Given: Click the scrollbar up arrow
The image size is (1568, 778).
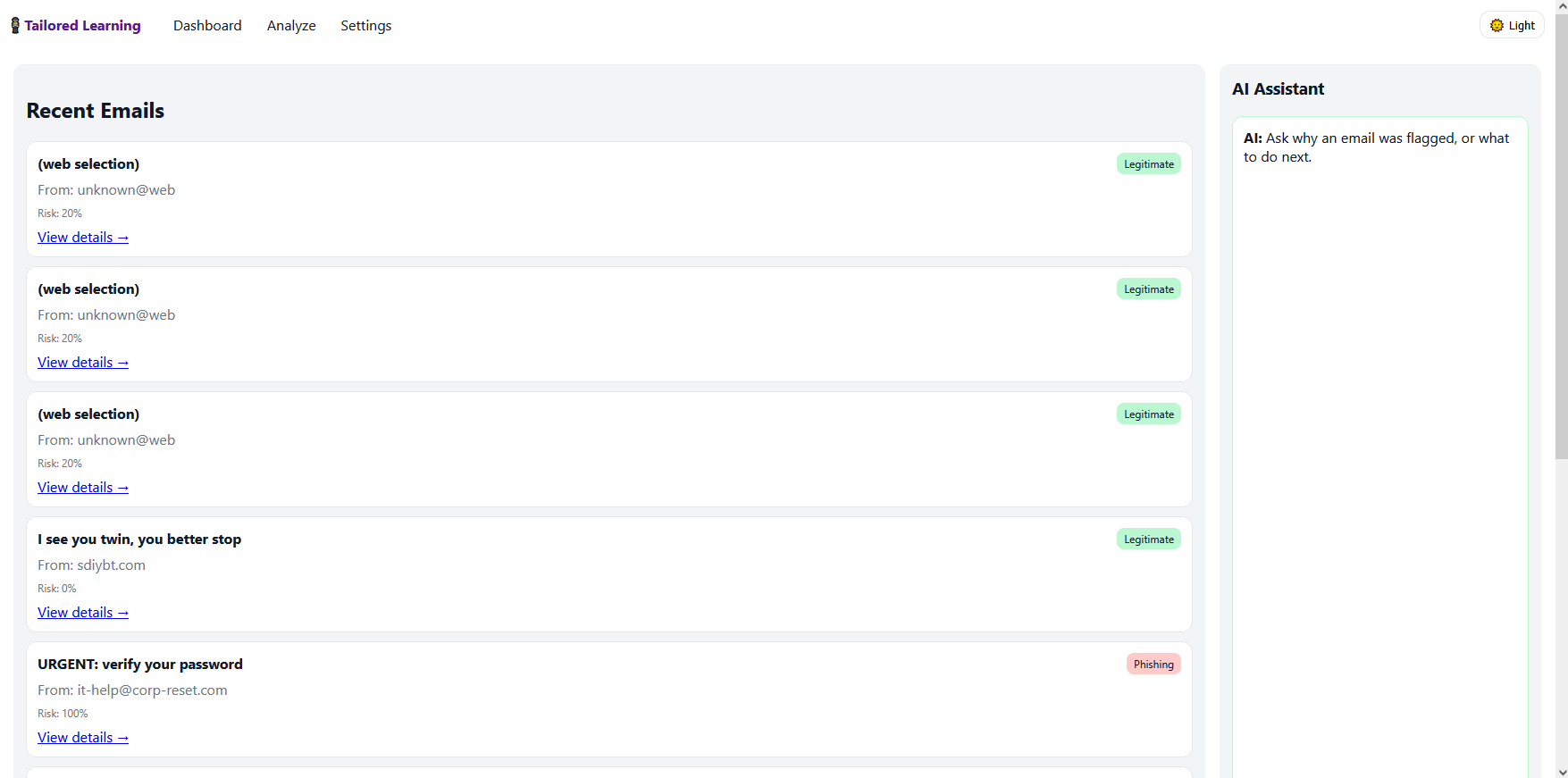Looking at the screenshot, I should coord(1560,5).
